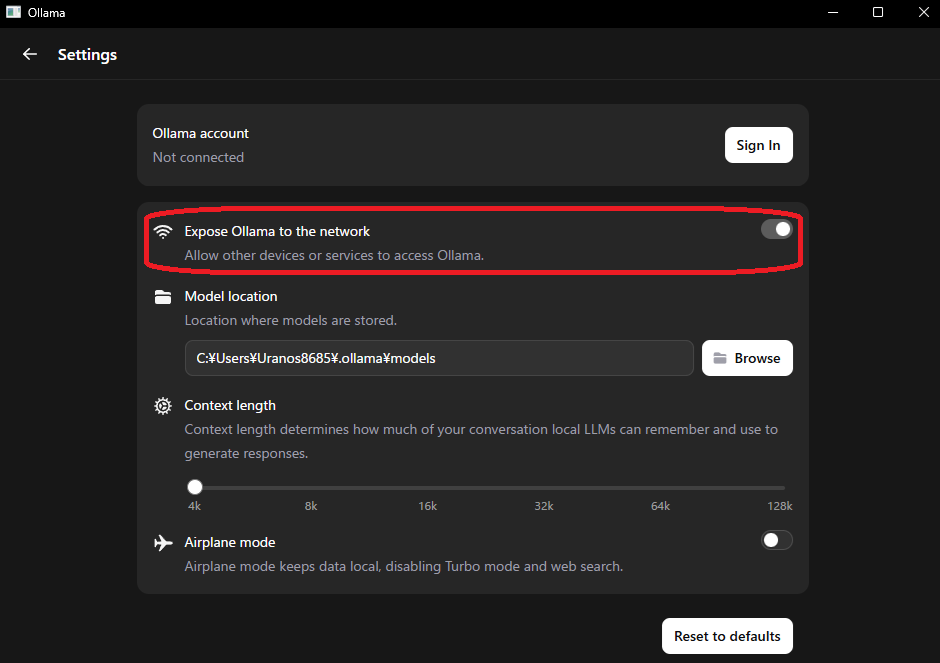Click the Airplane mode plane icon
The height and width of the screenshot is (663, 940).
click(x=163, y=543)
